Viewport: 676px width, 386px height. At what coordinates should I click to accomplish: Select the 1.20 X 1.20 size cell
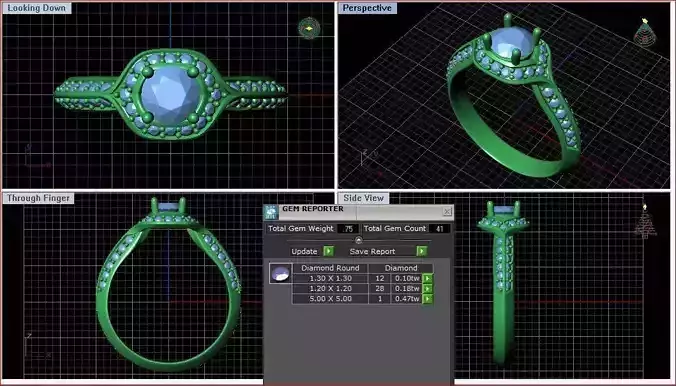(x=330, y=289)
